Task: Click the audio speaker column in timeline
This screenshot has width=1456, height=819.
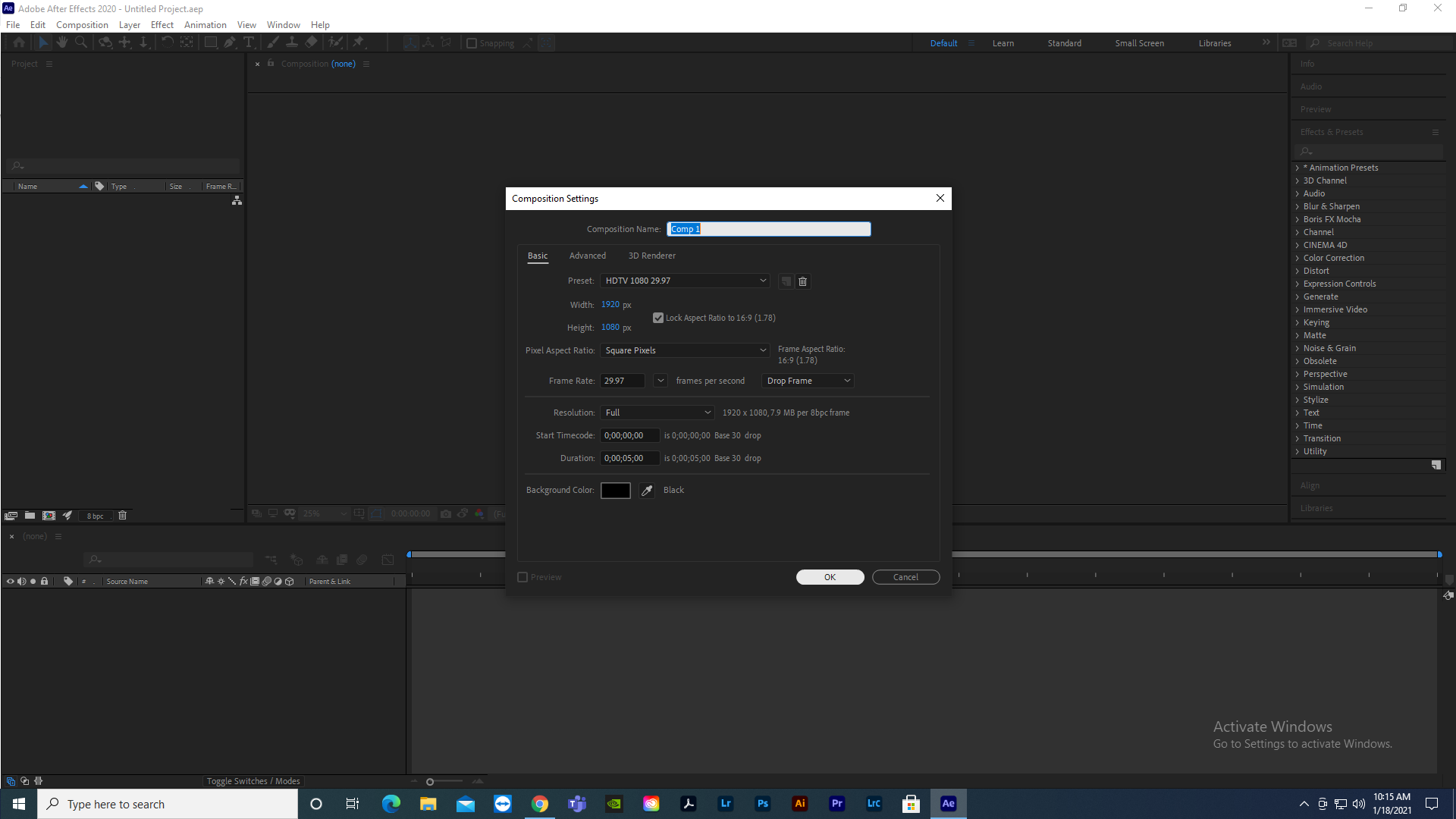Action: (x=21, y=582)
